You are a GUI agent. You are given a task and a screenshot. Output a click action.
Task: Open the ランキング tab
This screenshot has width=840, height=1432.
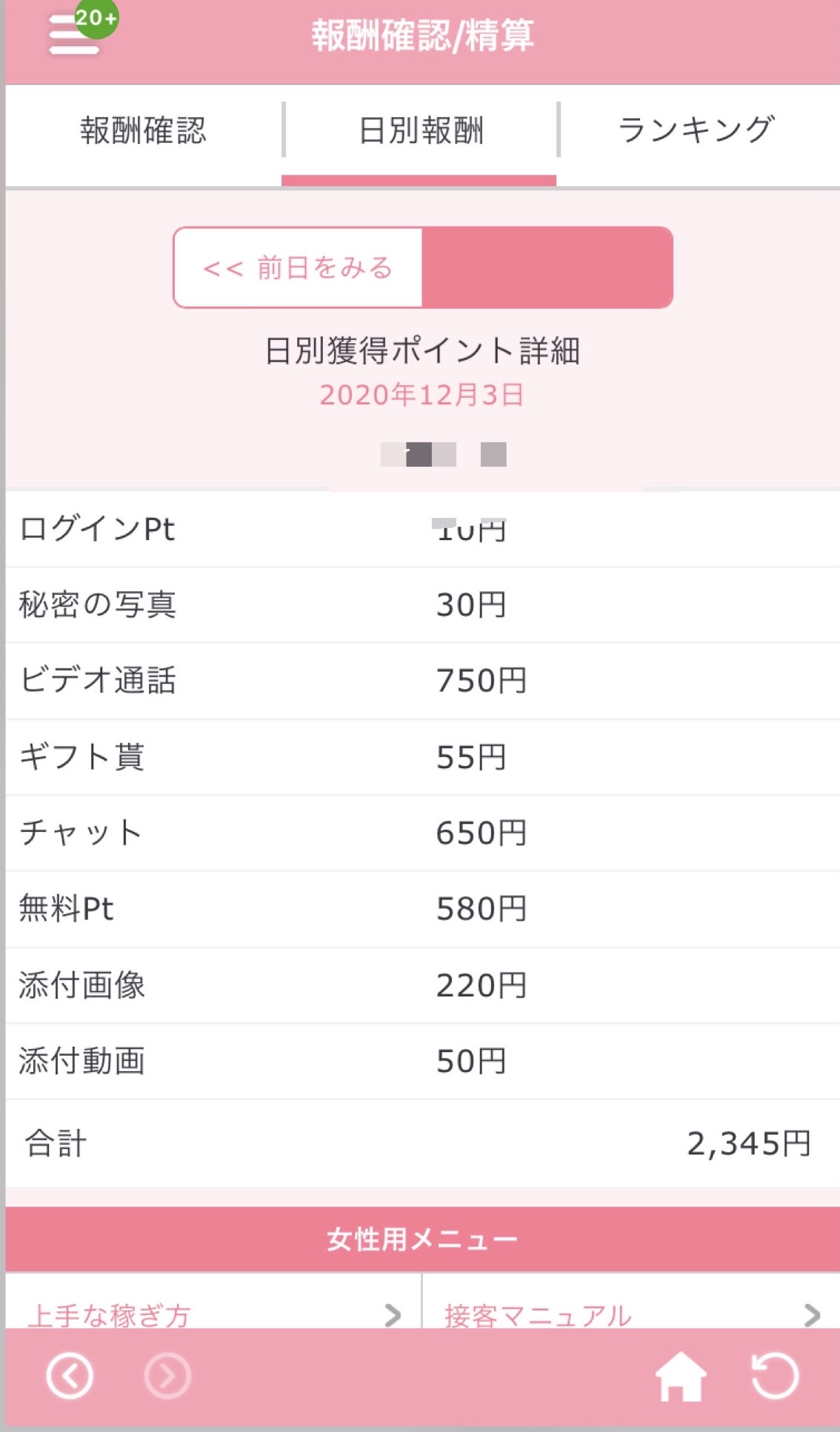coord(697,130)
